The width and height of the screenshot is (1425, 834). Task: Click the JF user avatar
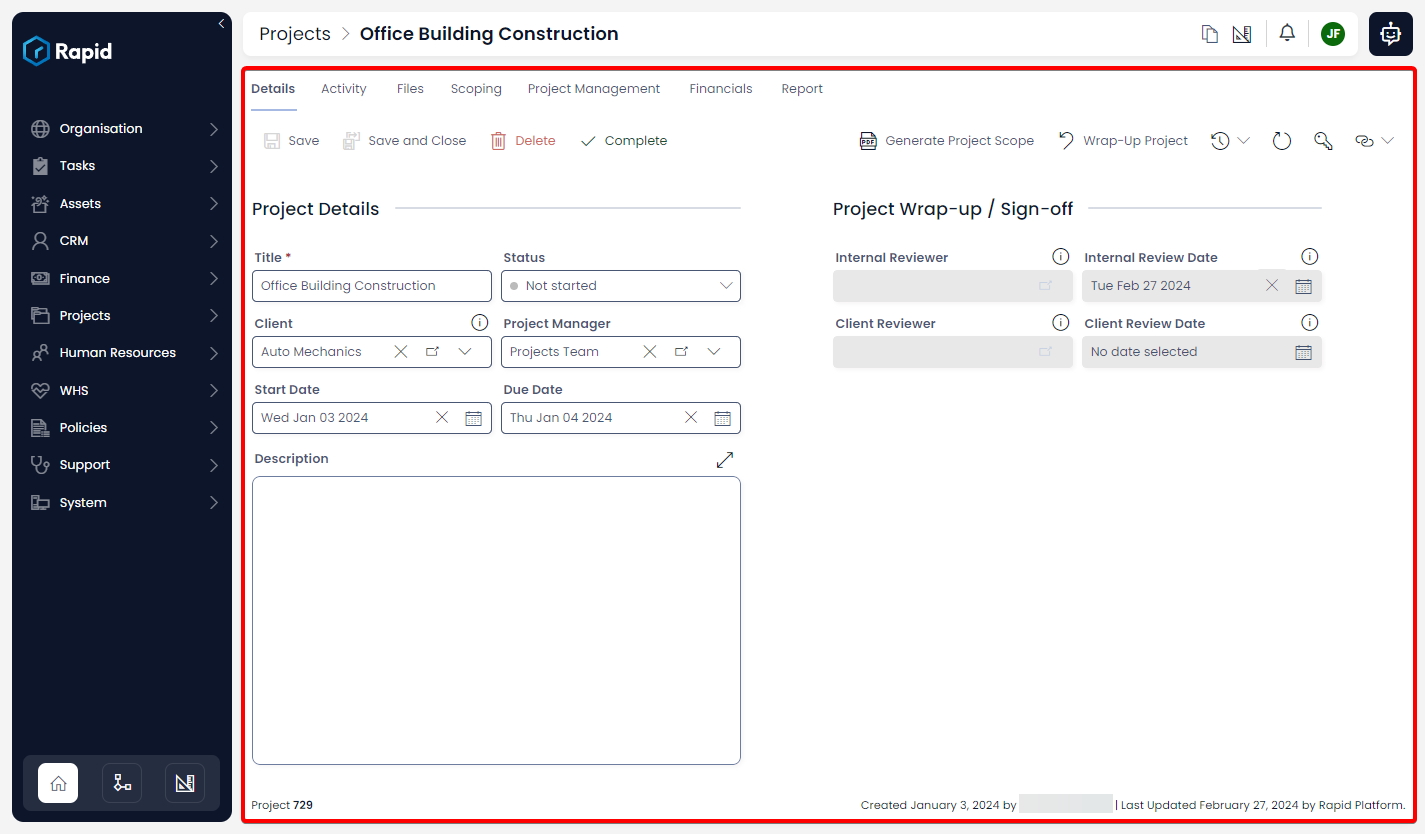(x=1332, y=34)
